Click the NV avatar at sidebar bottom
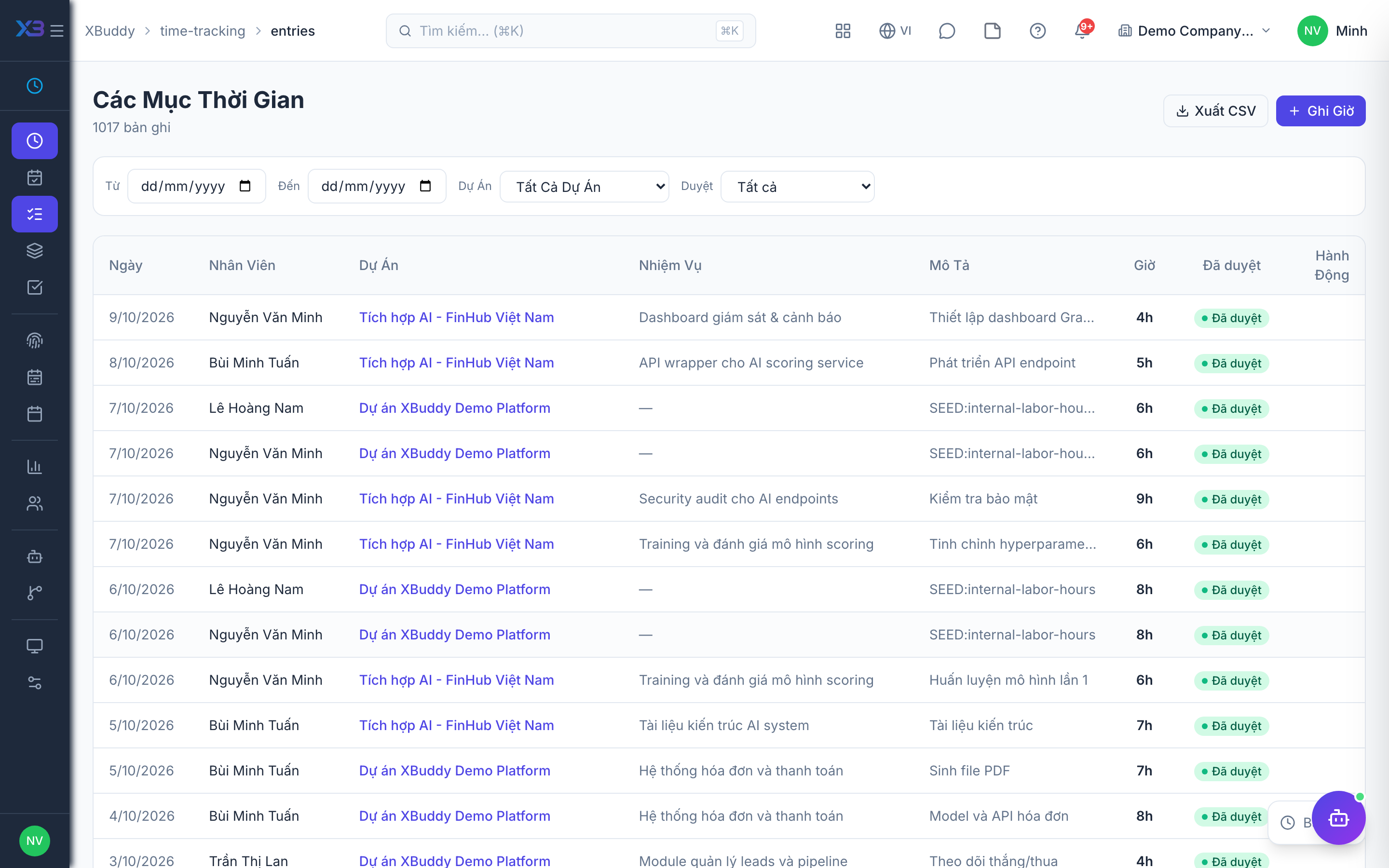 pyautogui.click(x=34, y=841)
